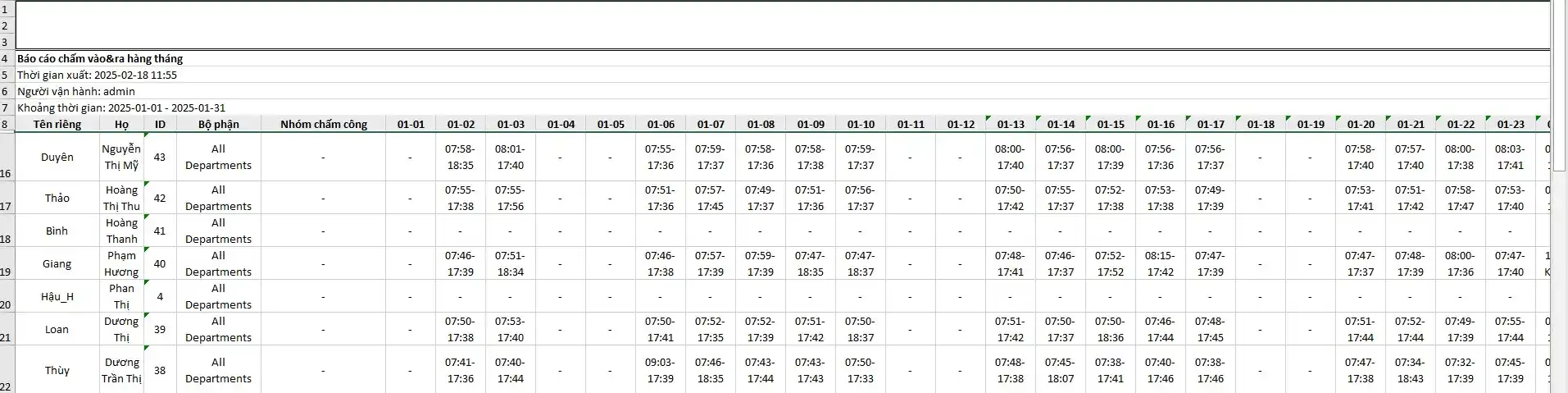Select entire row 19 via row header

tap(7, 272)
